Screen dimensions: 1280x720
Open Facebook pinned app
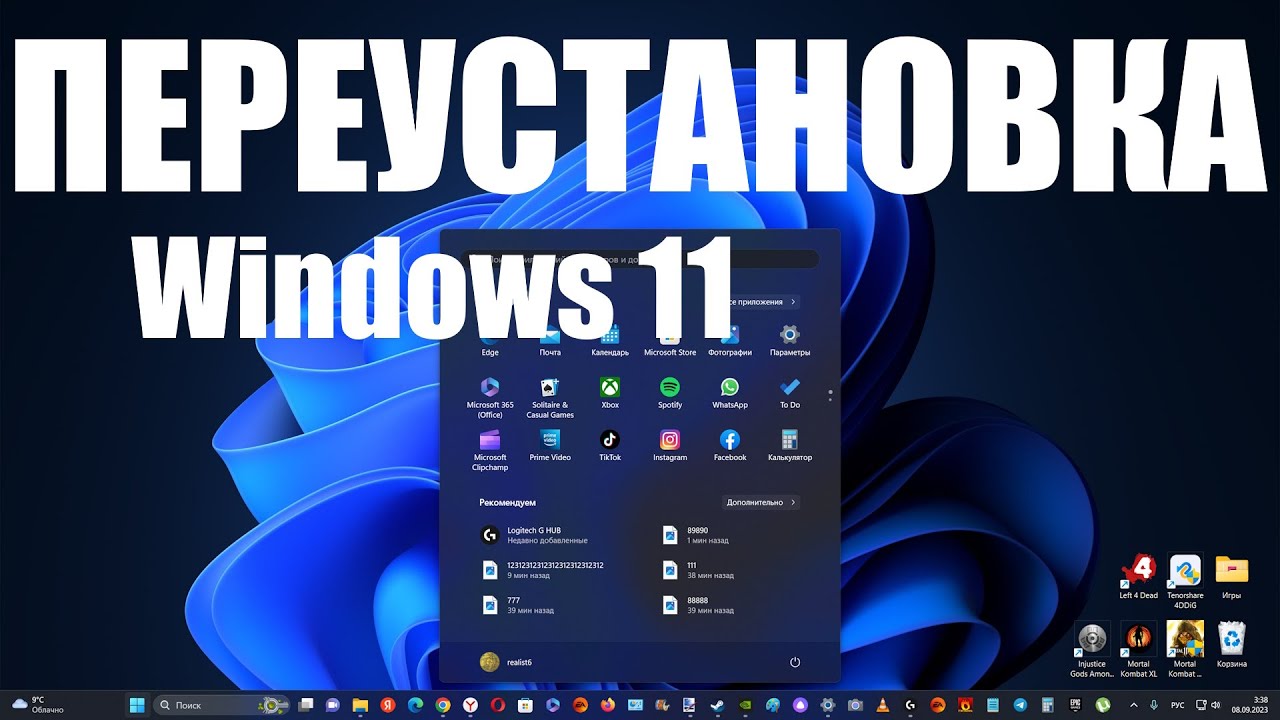(730, 445)
